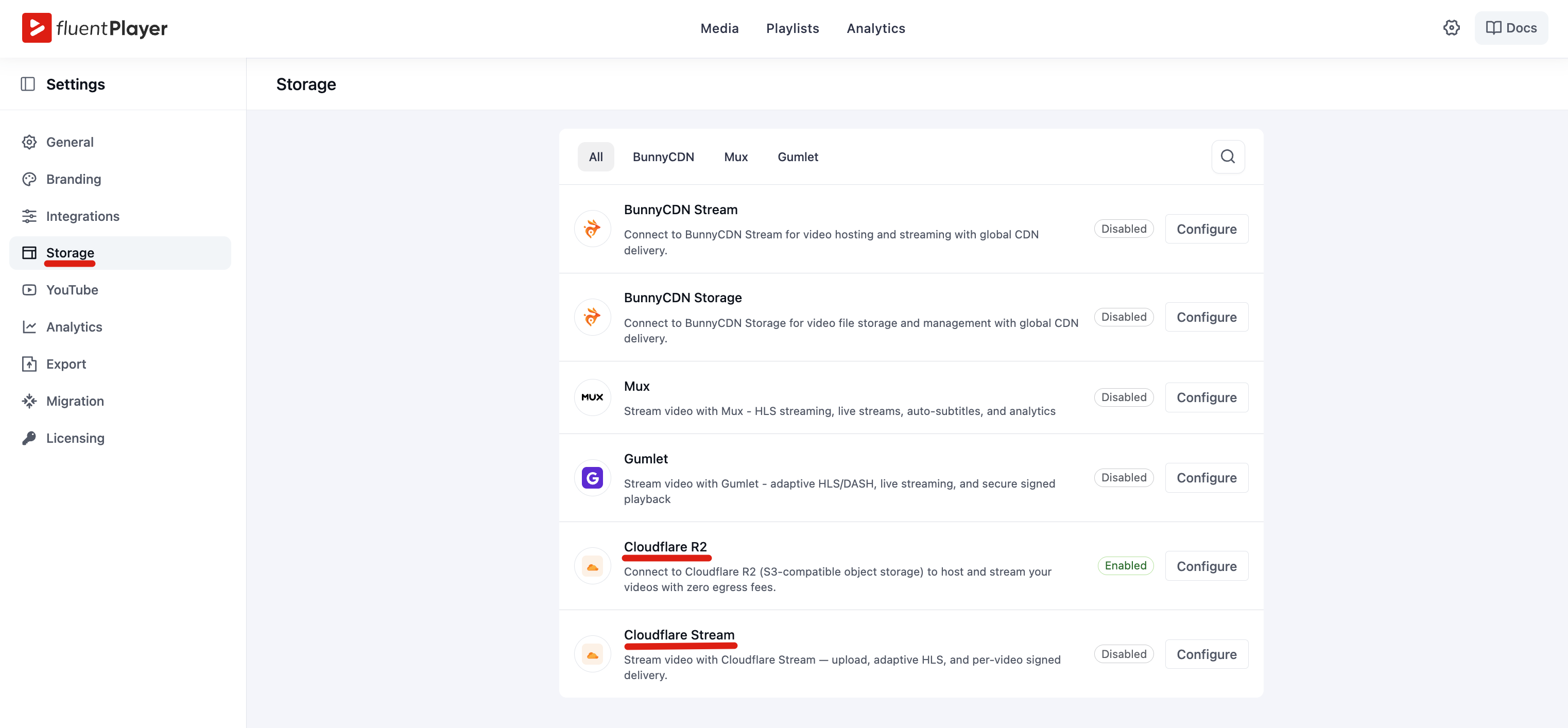Click the Cloudflare R2 title

point(665,547)
